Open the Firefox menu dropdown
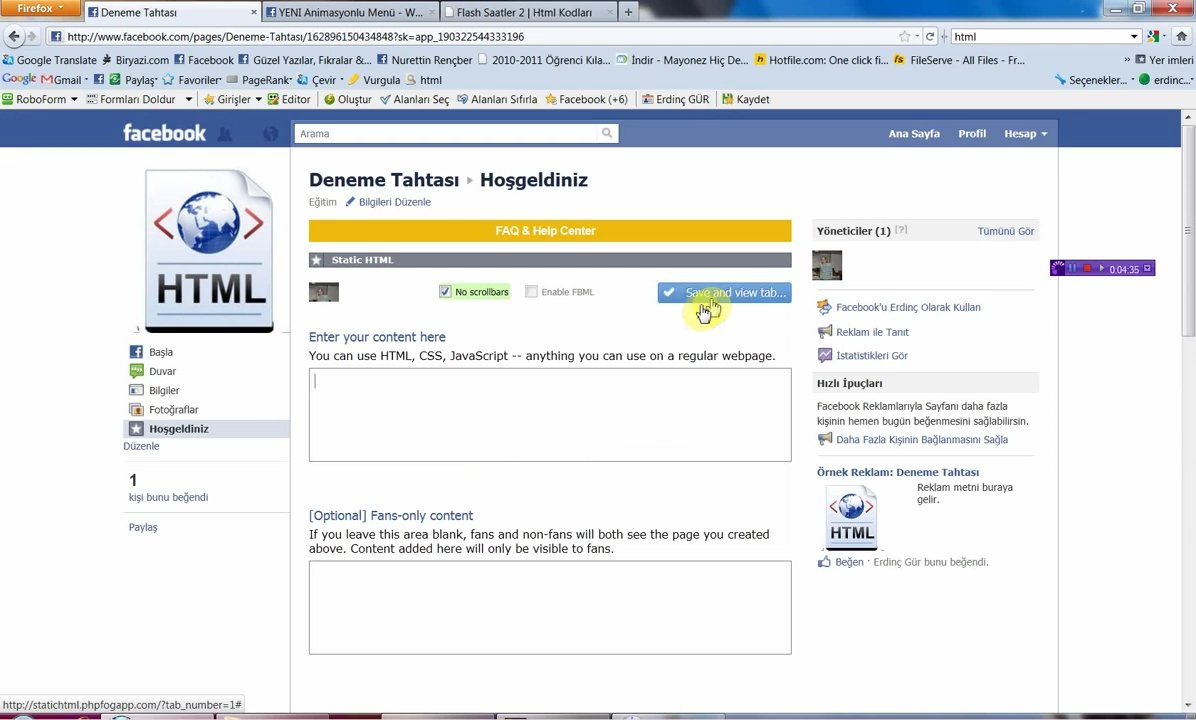 pos(40,8)
